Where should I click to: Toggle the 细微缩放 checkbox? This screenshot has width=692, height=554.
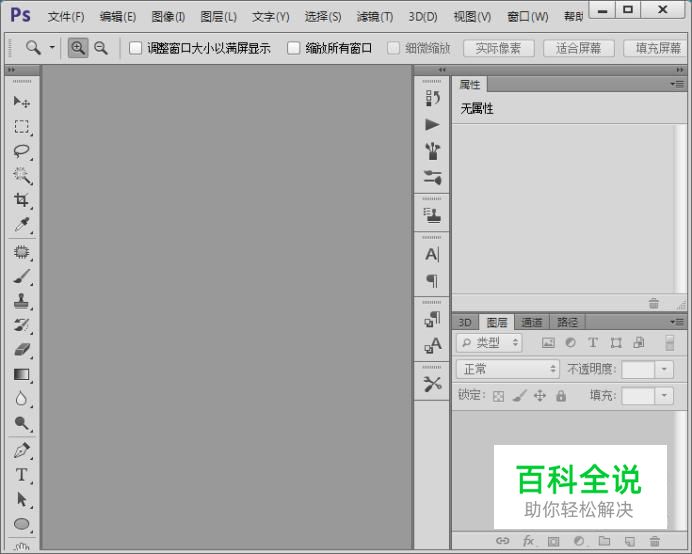(x=393, y=48)
